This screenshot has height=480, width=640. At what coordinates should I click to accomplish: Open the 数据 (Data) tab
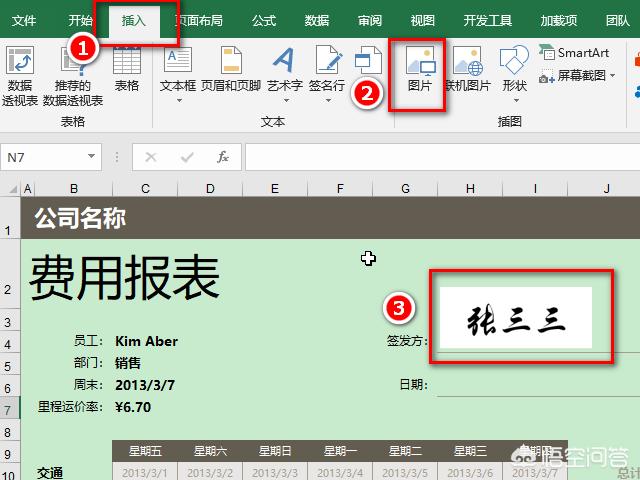pyautogui.click(x=317, y=20)
